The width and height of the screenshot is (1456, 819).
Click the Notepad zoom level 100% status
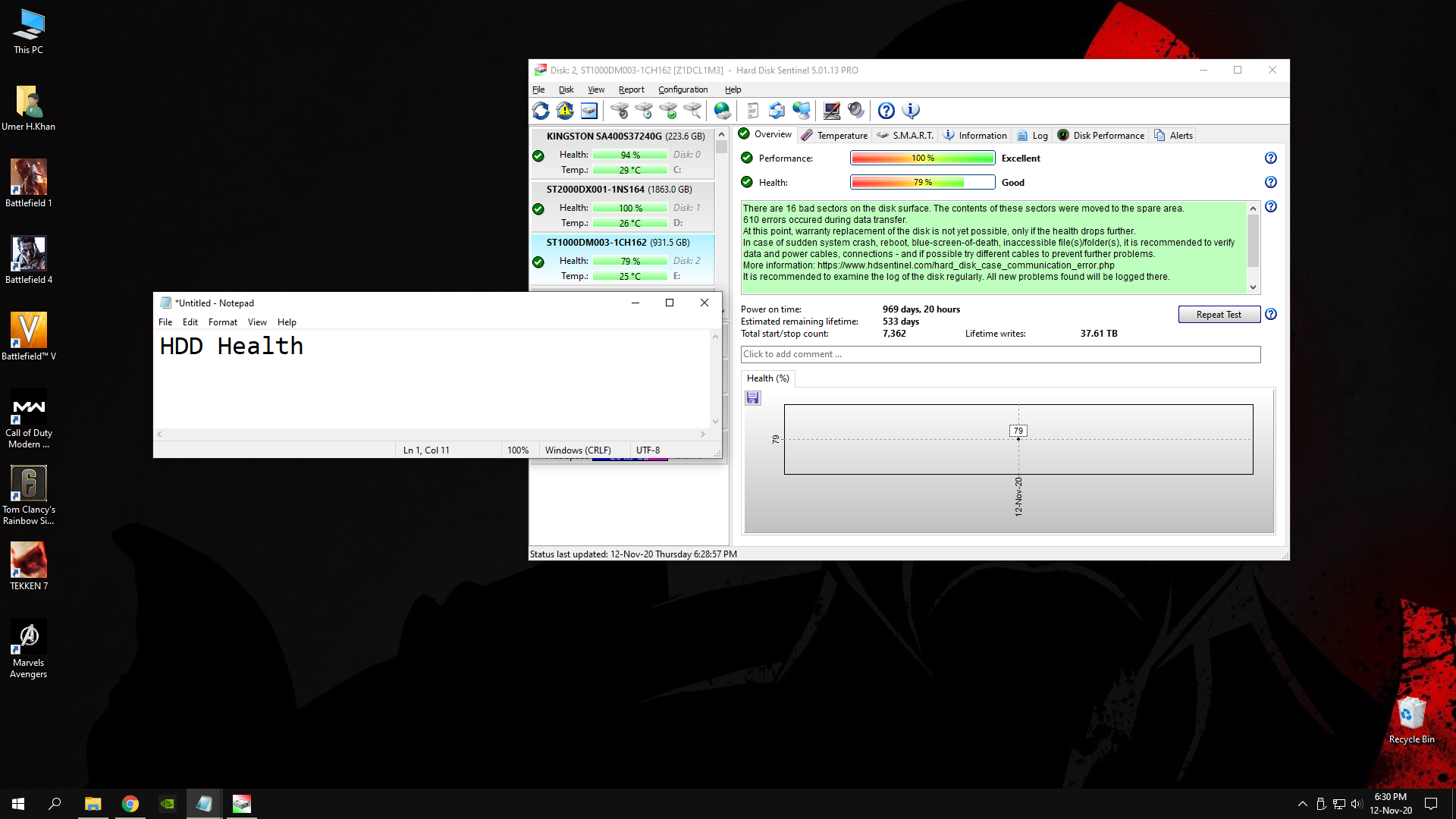coord(518,450)
